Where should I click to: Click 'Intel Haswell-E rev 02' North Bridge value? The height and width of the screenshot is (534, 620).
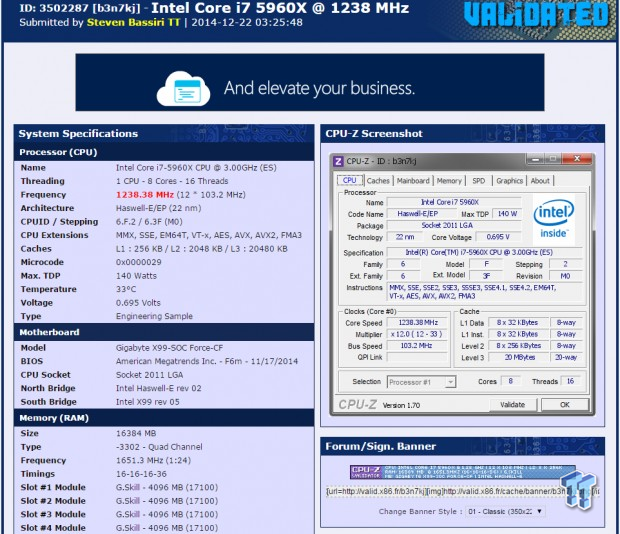pyautogui.click(x=159, y=388)
